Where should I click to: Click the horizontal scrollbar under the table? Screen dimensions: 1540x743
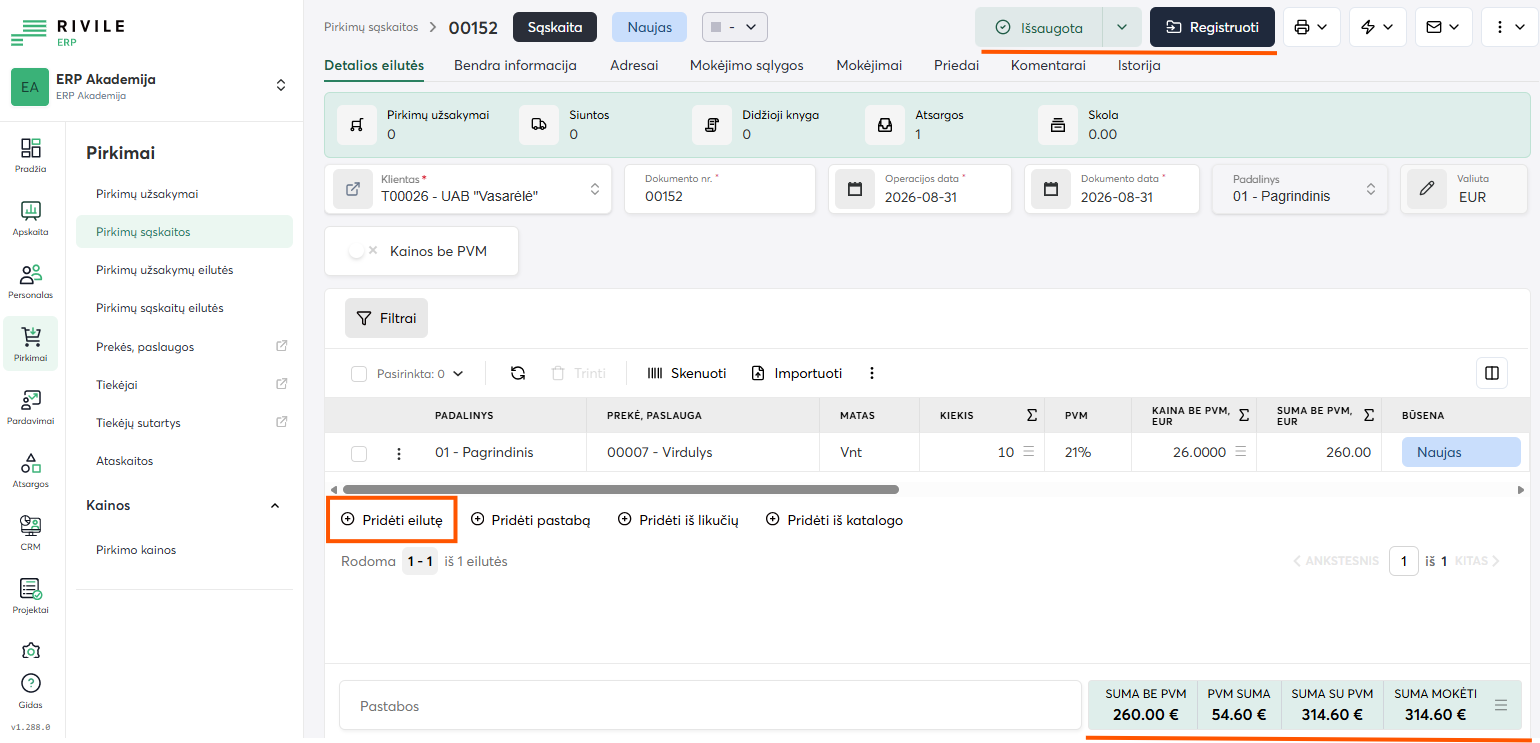[620, 490]
